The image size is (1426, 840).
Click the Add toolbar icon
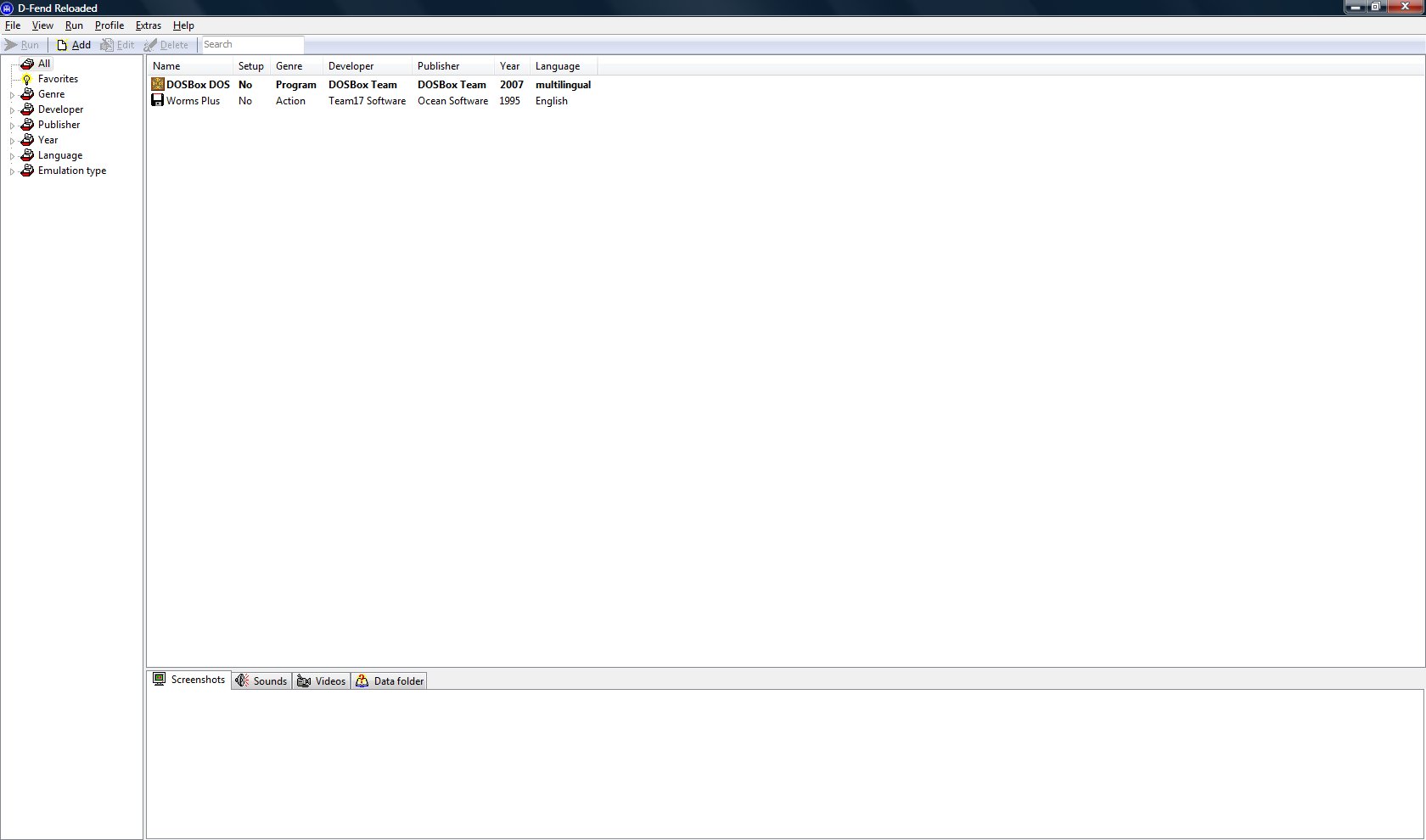(x=62, y=45)
